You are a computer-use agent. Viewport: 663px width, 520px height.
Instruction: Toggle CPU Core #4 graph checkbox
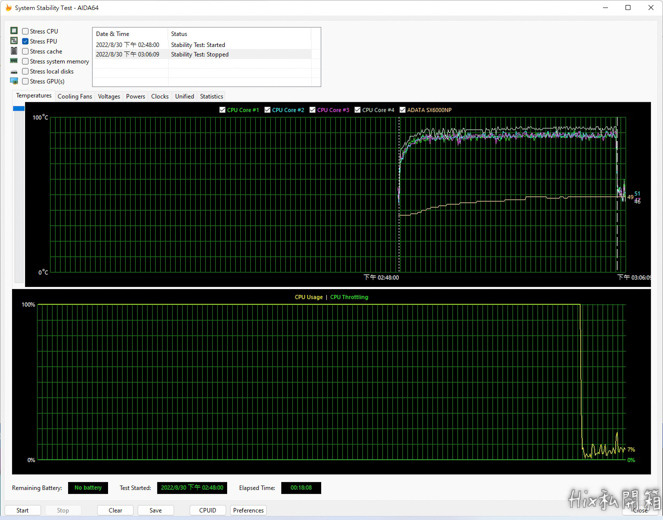coord(357,110)
